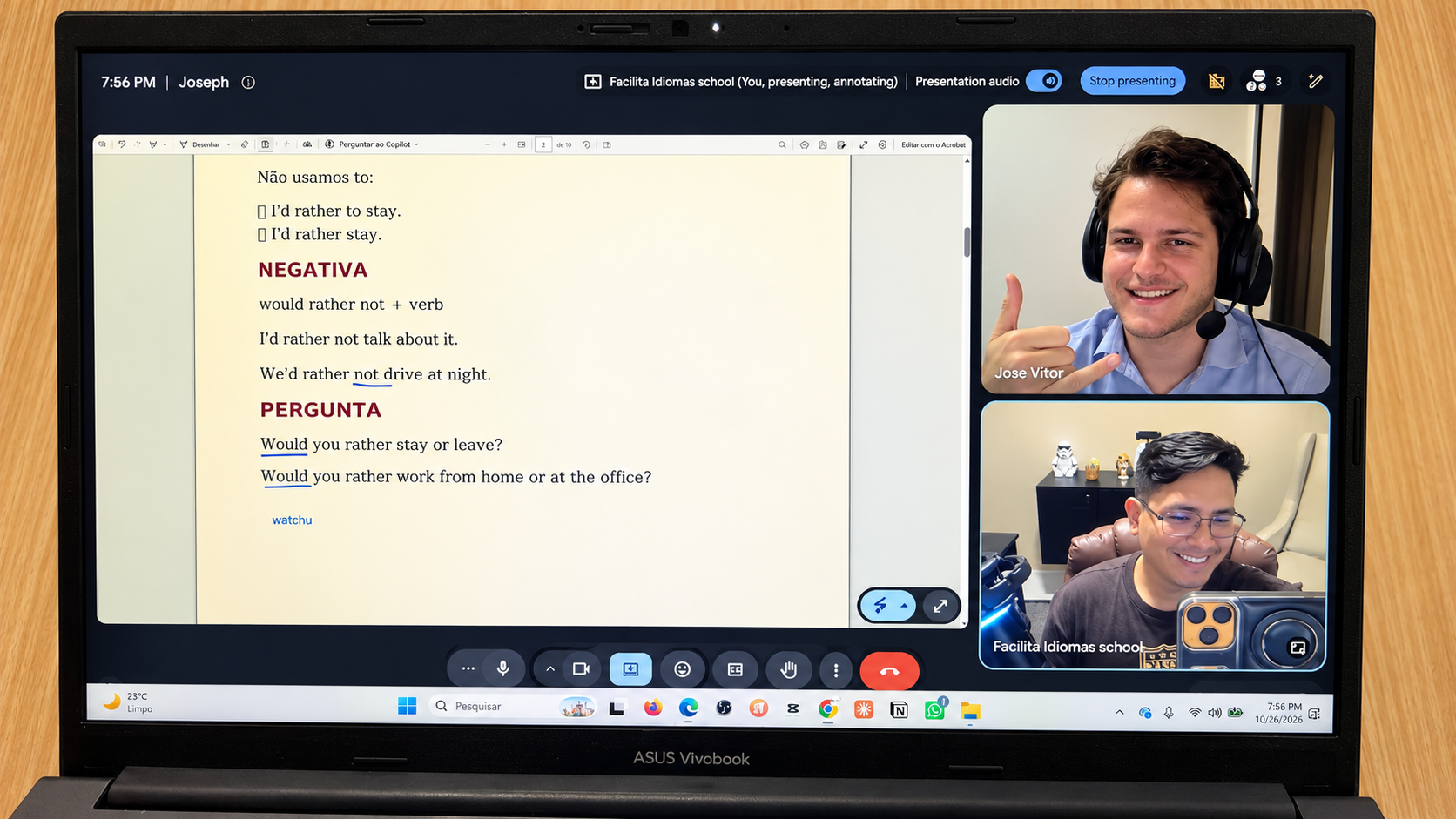Open Firefox from the taskbar
Screen dimensions: 1456x819
tap(652, 708)
